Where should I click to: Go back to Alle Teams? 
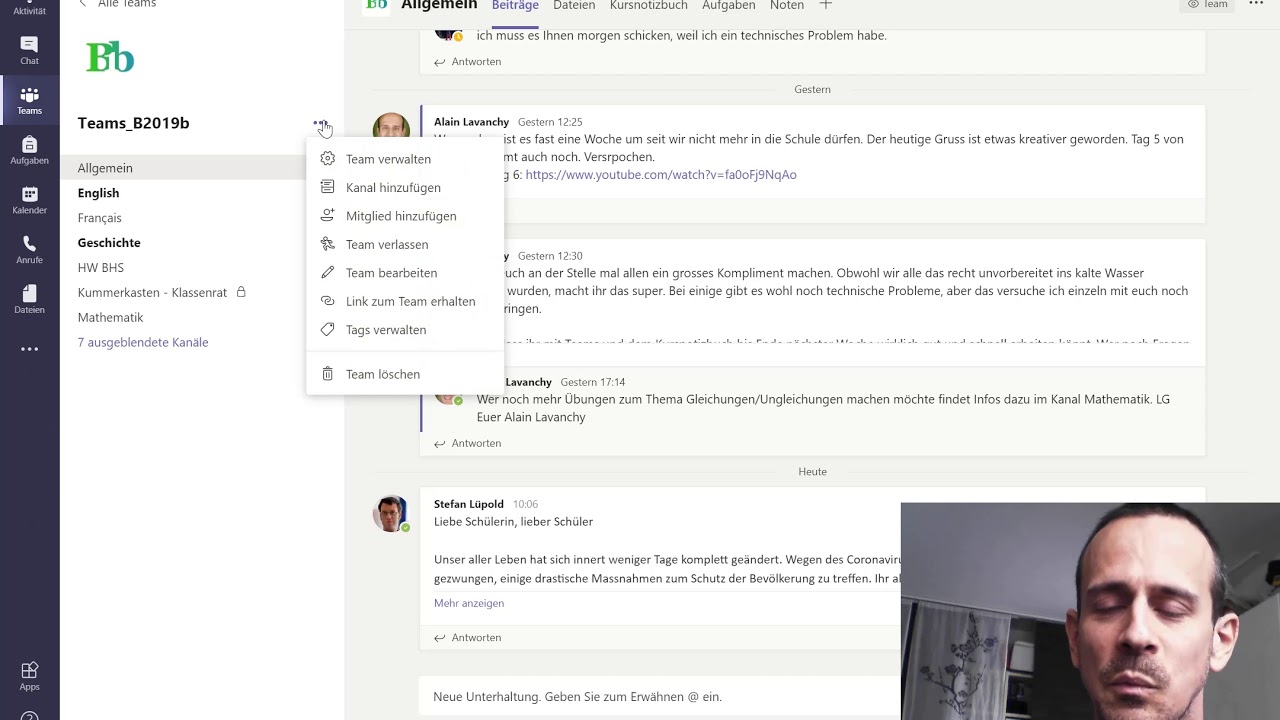tap(118, 4)
